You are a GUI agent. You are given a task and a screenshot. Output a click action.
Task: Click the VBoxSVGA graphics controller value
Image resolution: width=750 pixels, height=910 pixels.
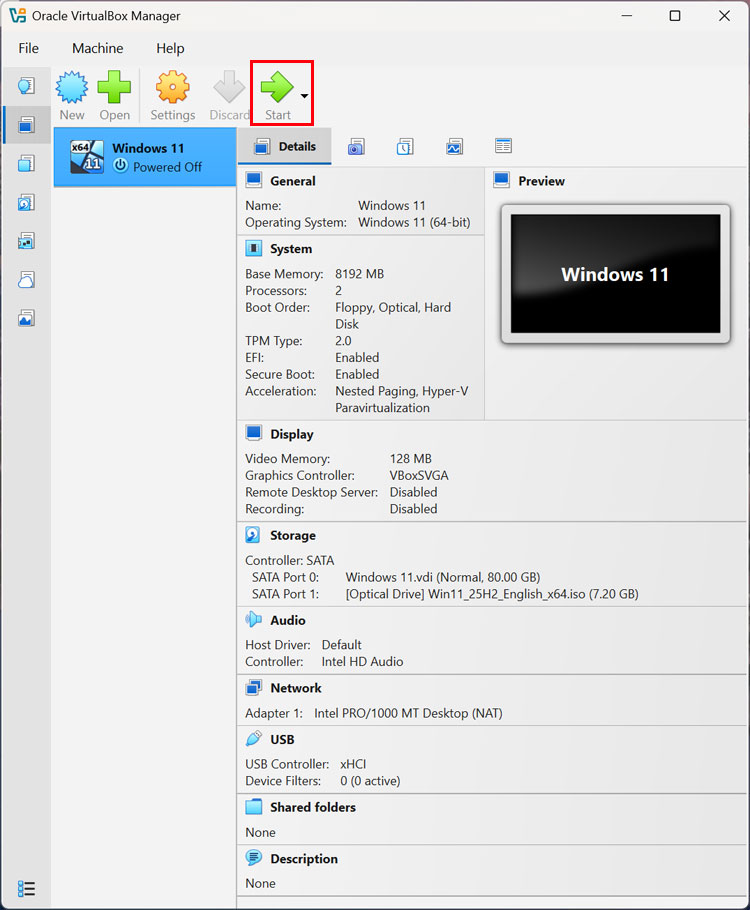tap(419, 475)
